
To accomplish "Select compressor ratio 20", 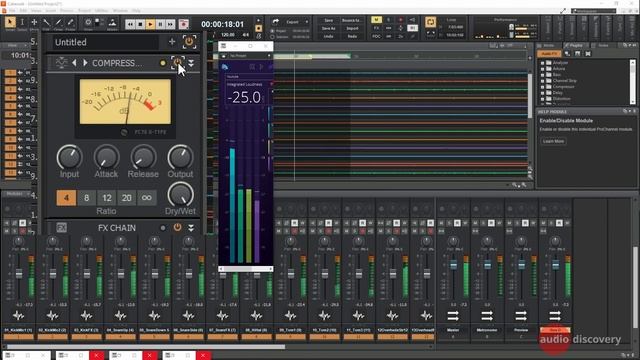I will (x=127, y=198).
